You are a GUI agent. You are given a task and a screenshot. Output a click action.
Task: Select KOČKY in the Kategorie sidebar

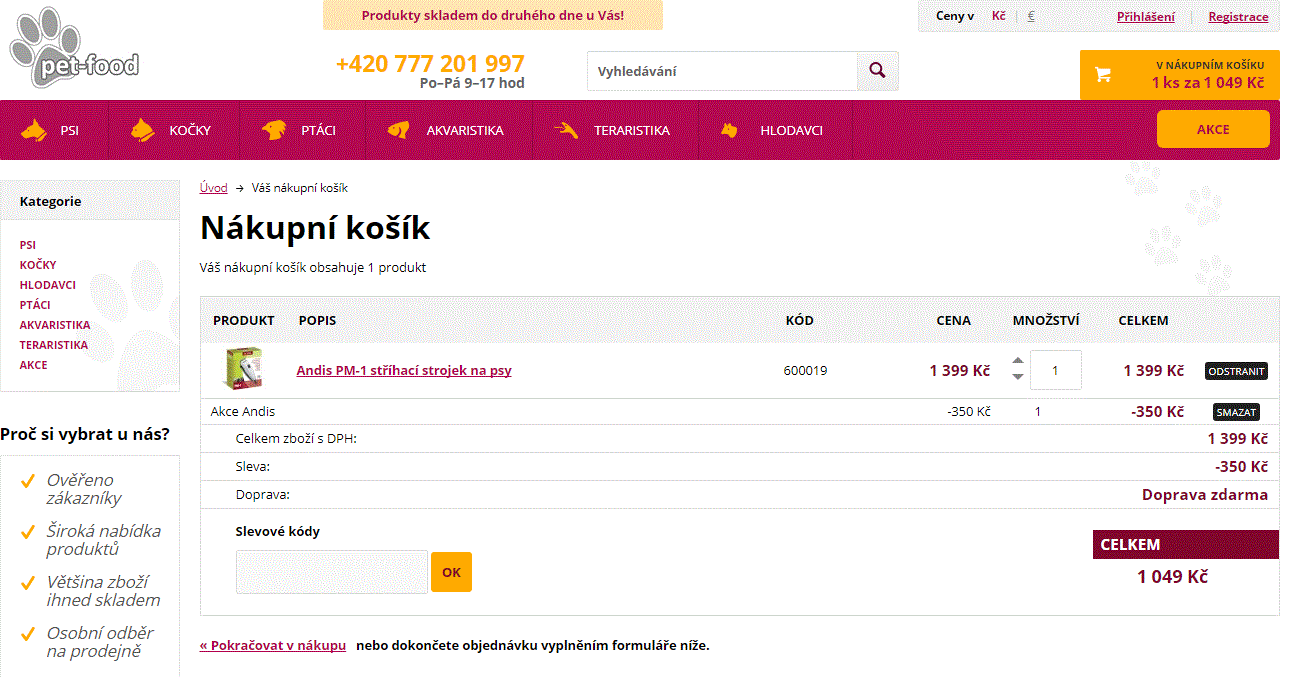38,265
